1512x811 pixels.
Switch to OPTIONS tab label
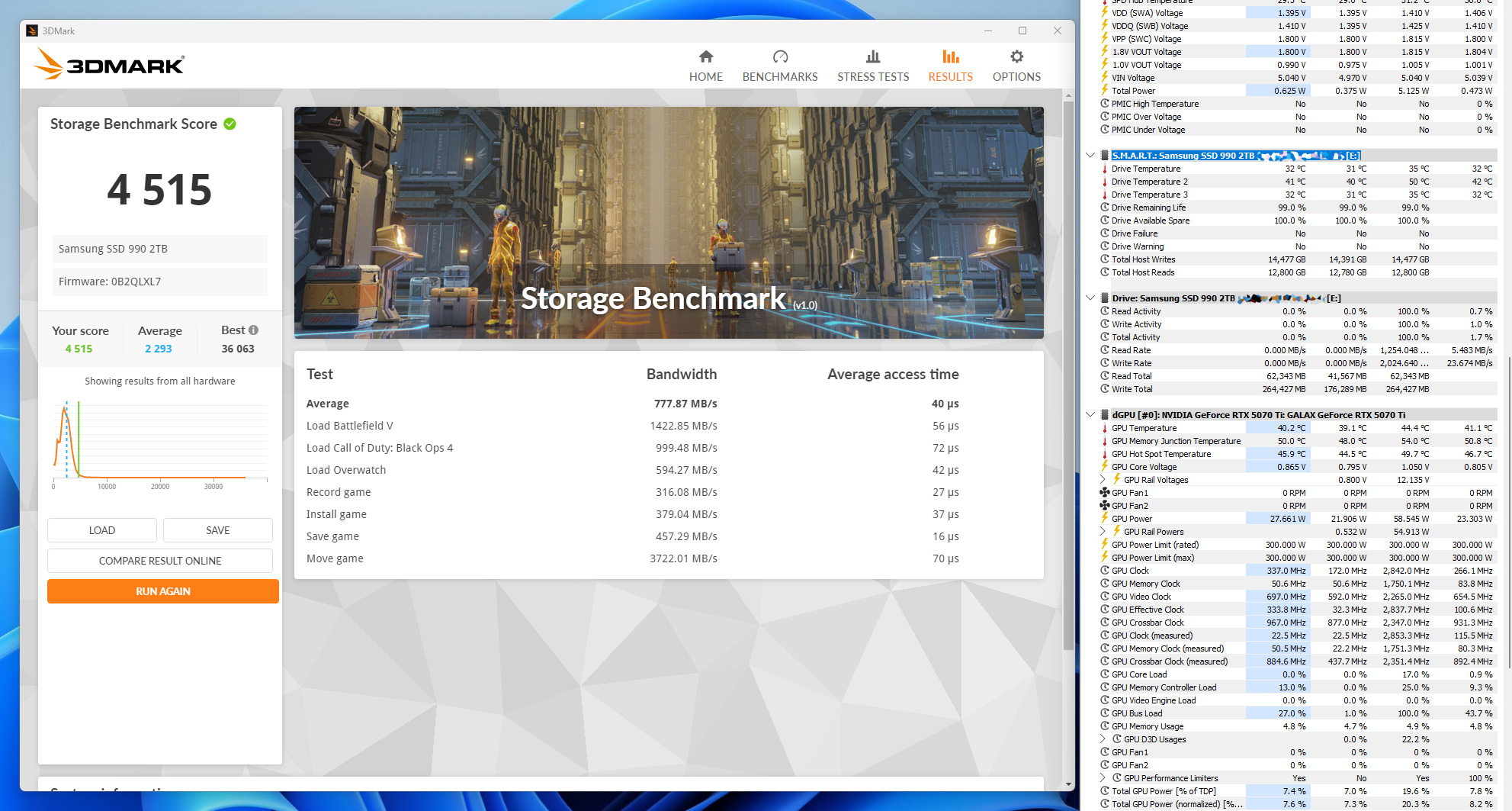(x=1016, y=77)
